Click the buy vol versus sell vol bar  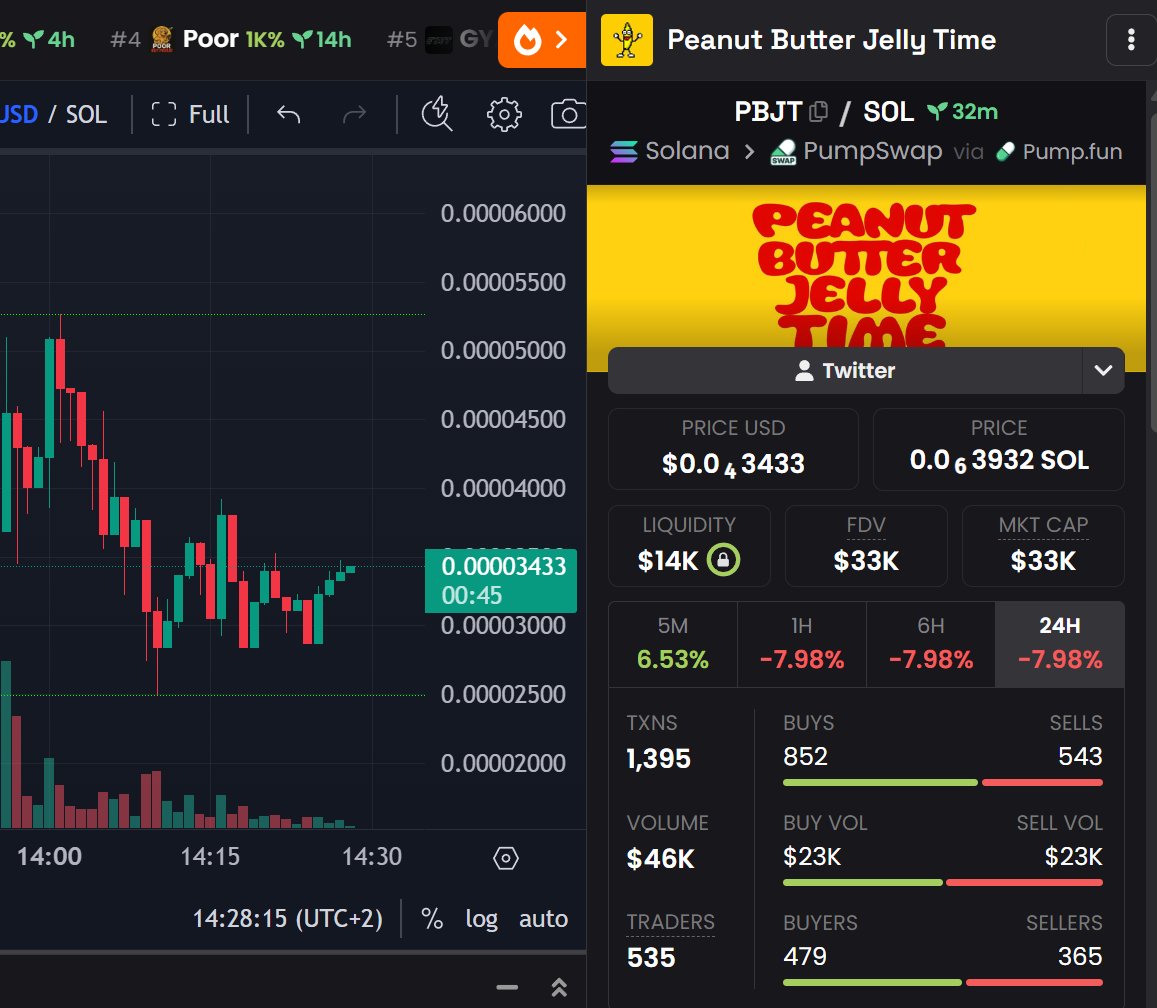pos(942,883)
